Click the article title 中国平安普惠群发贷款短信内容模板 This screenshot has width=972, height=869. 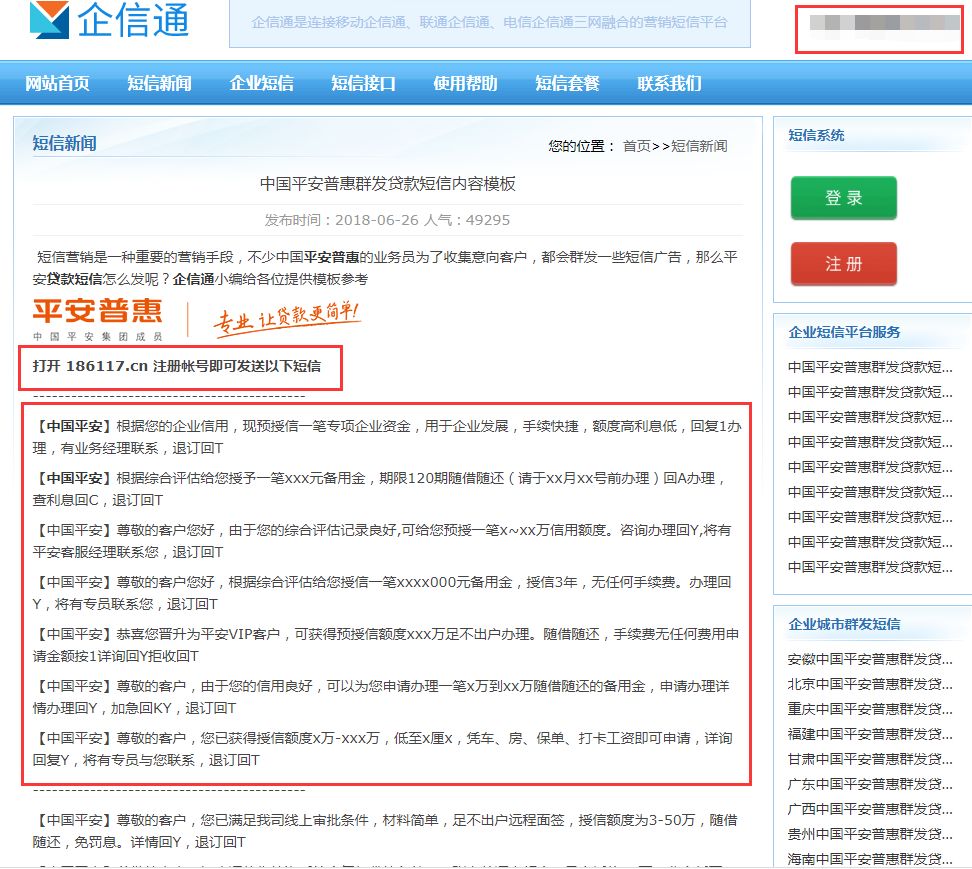[387, 184]
